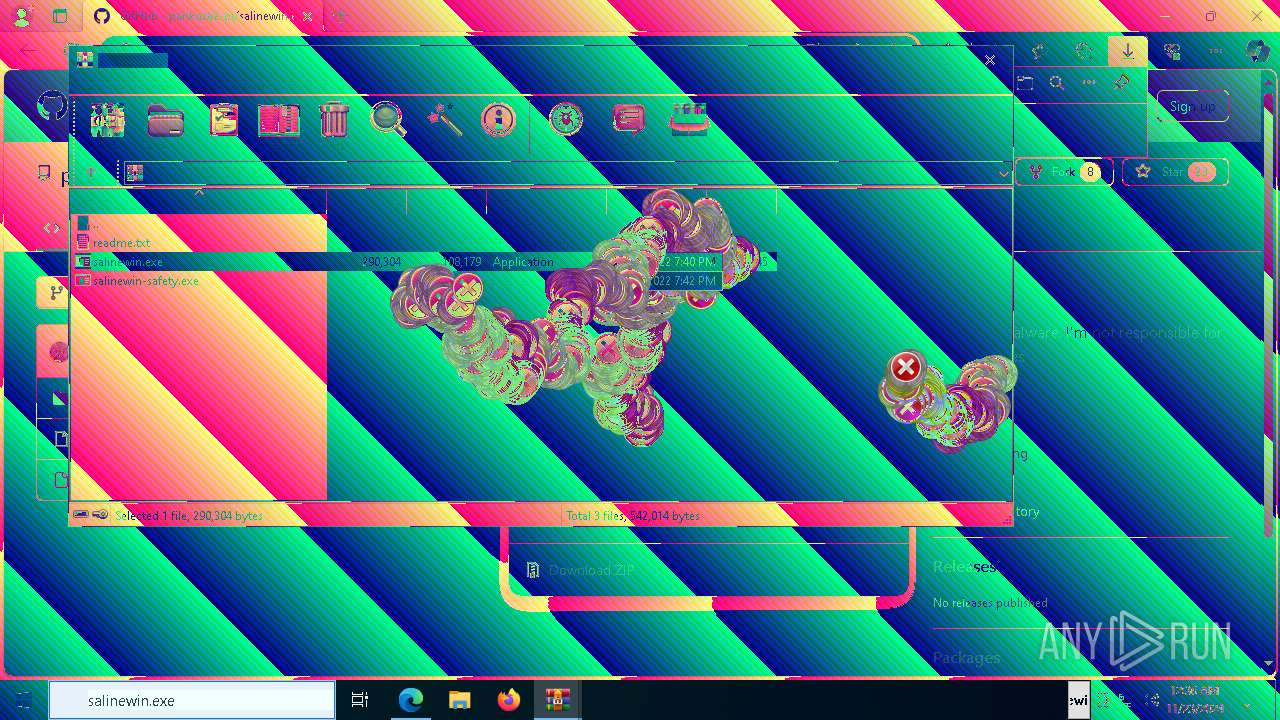Viewport: 1280px width, 720px height.
Task: Click the Comment speech bubble icon in WinRAR
Action: [x=628, y=120]
